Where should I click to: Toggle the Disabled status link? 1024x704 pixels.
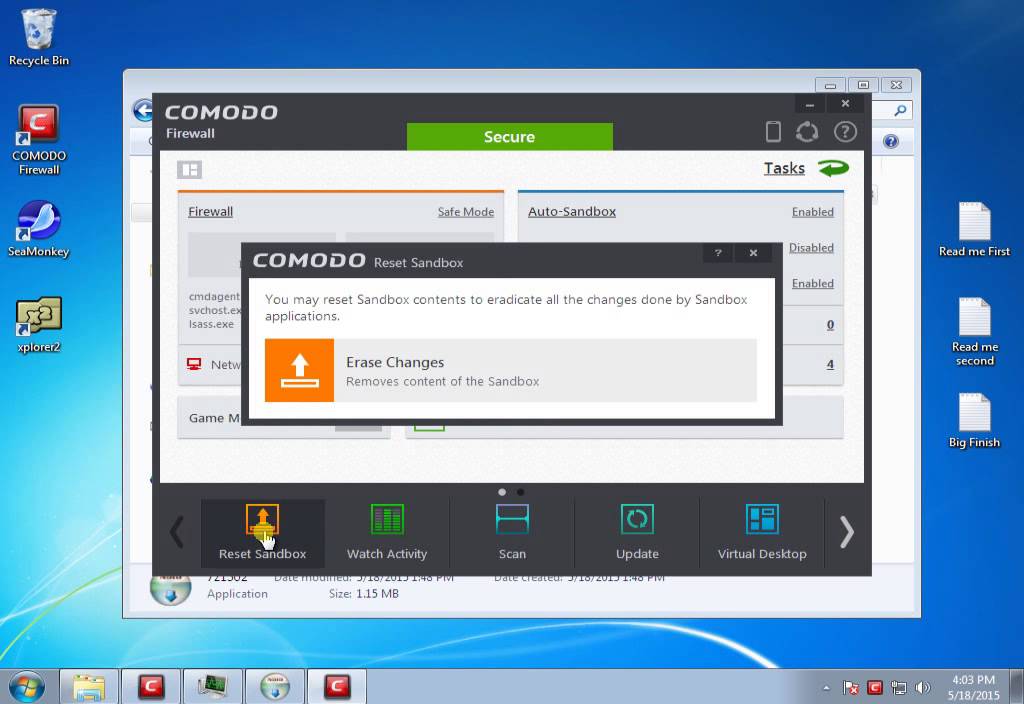pos(811,248)
